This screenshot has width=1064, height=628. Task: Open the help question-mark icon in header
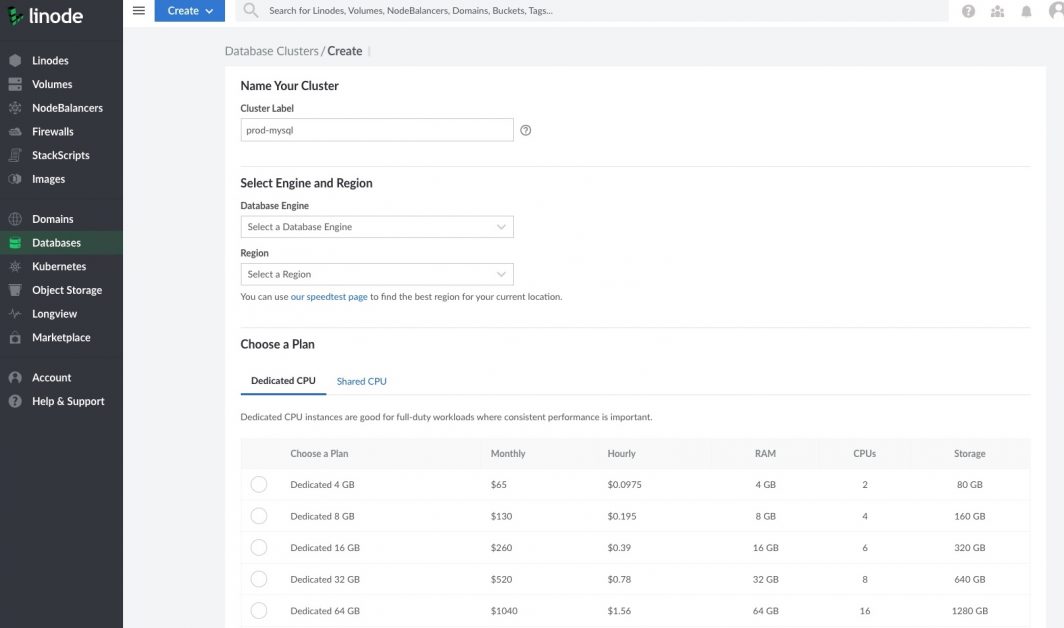coord(968,11)
